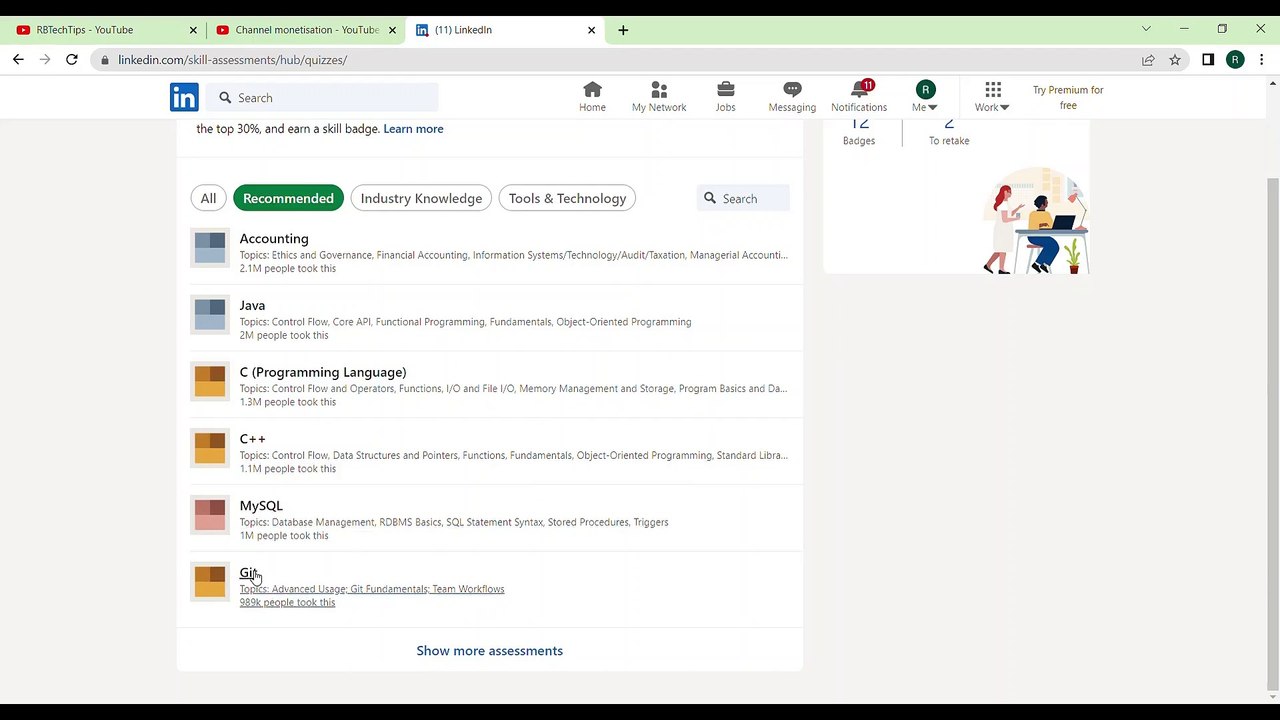Click the Accounting topics description text
Viewport: 1280px width, 720px height.
pyautogui.click(x=514, y=255)
